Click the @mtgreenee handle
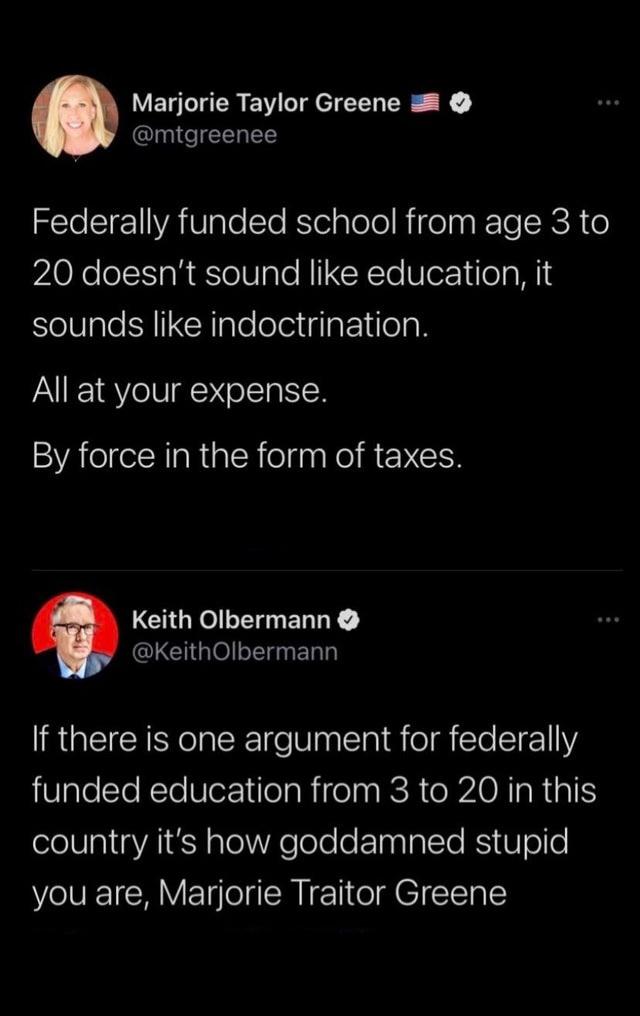Screen dimensions: 640x1016 click(204, 135)
